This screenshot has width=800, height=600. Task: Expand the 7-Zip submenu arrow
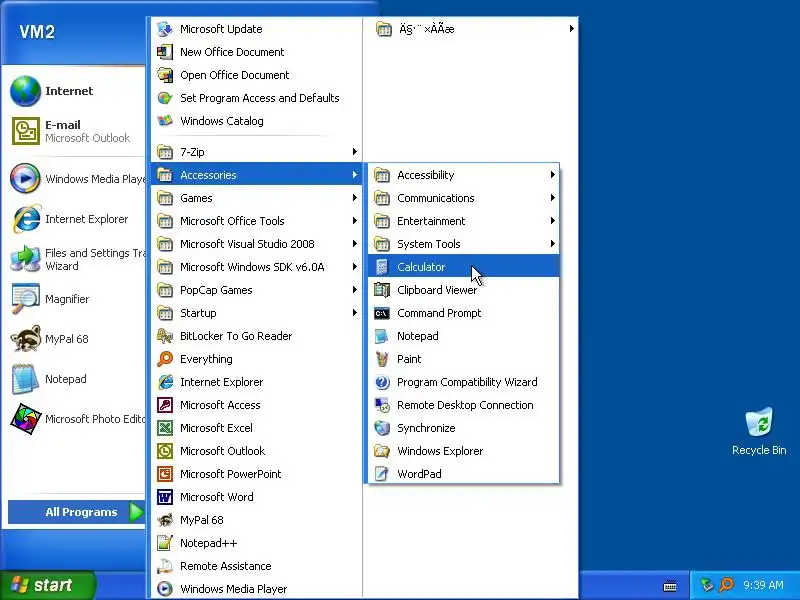point(355,152)
